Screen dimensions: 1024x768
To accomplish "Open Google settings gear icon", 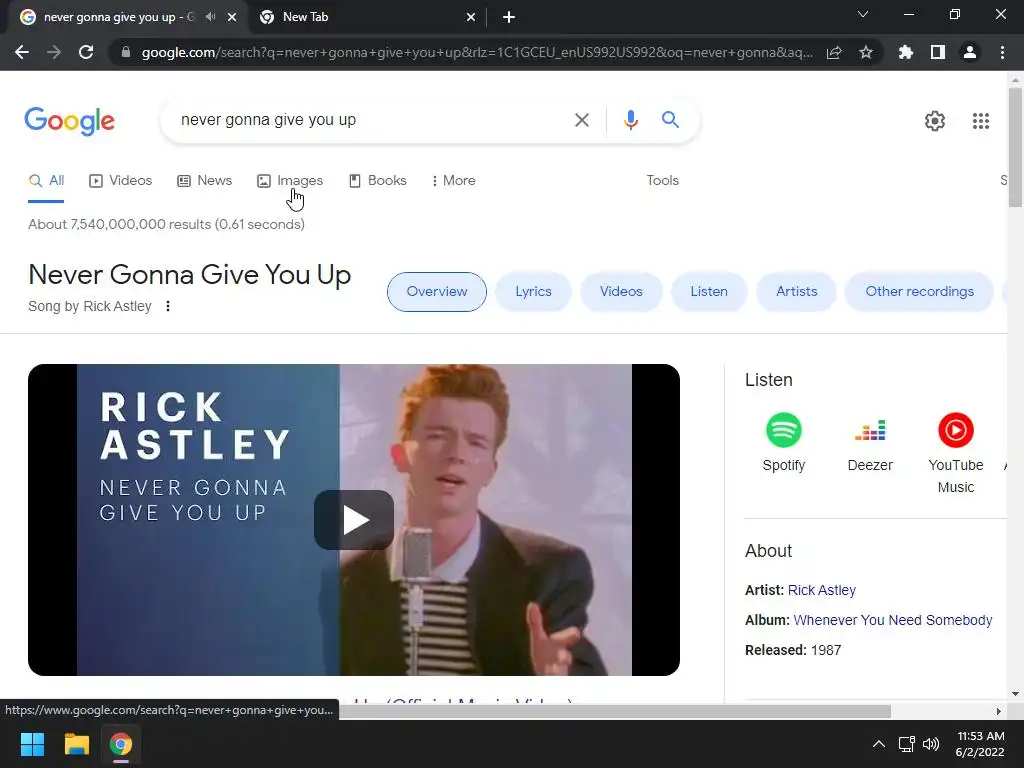I will tap(935, 121).
